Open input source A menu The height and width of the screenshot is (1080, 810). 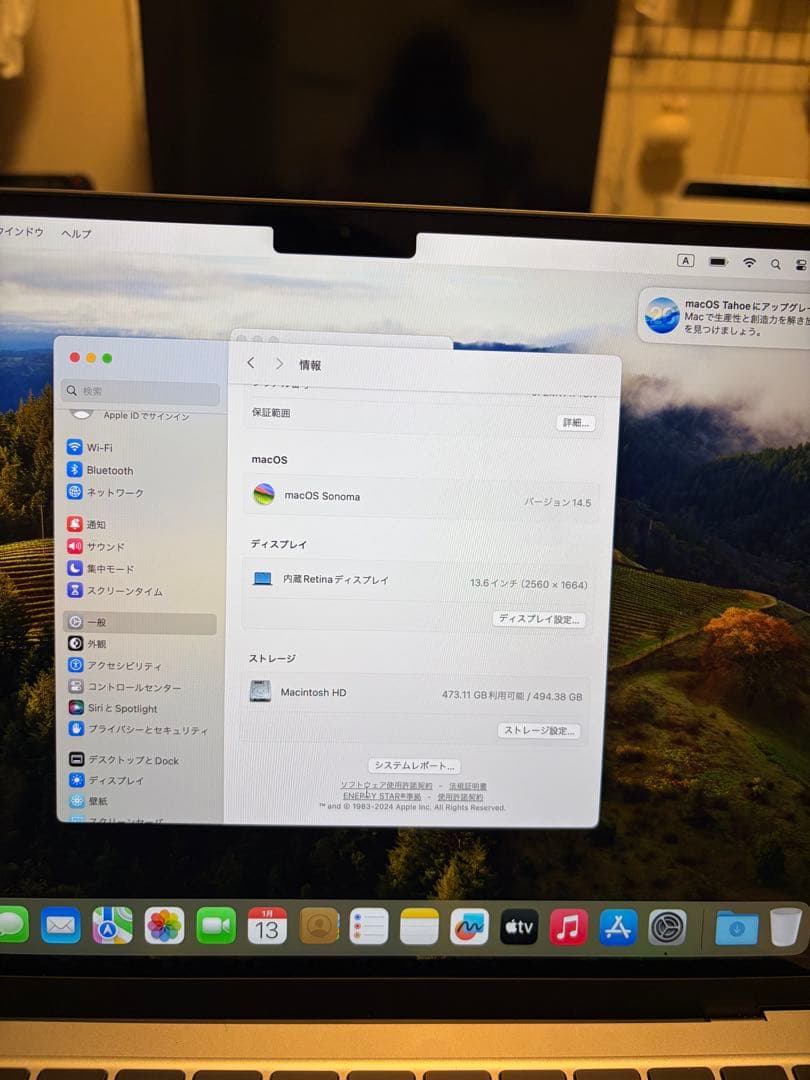685,260
